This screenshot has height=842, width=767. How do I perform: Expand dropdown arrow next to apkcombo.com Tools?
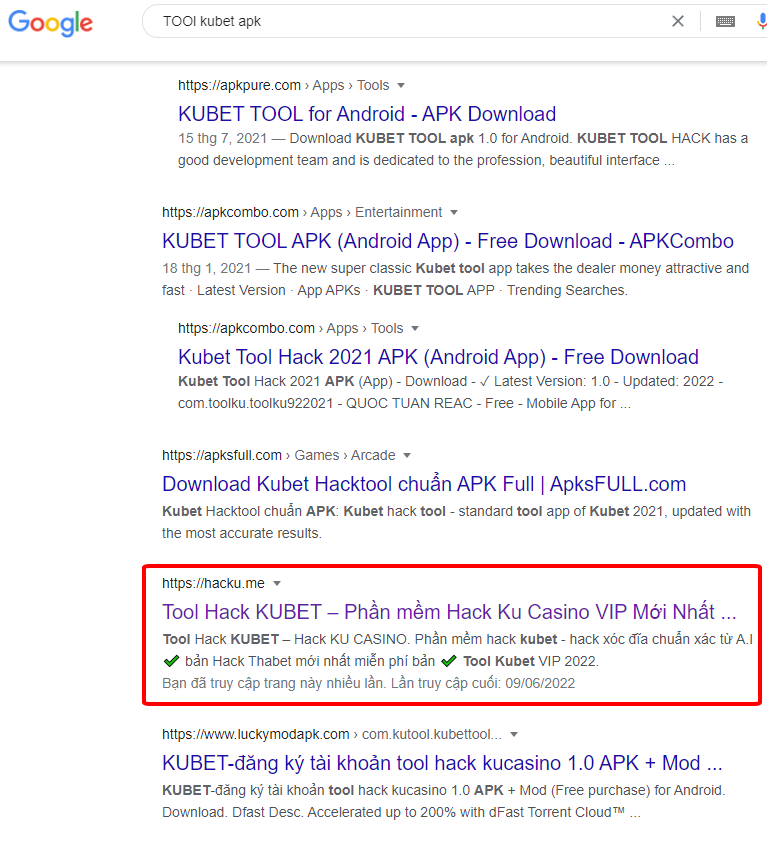(415, 329)
